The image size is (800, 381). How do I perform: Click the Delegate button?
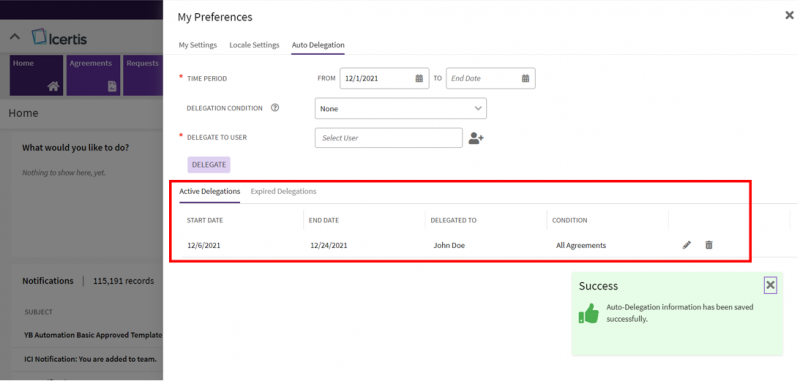tap(209, 165)
